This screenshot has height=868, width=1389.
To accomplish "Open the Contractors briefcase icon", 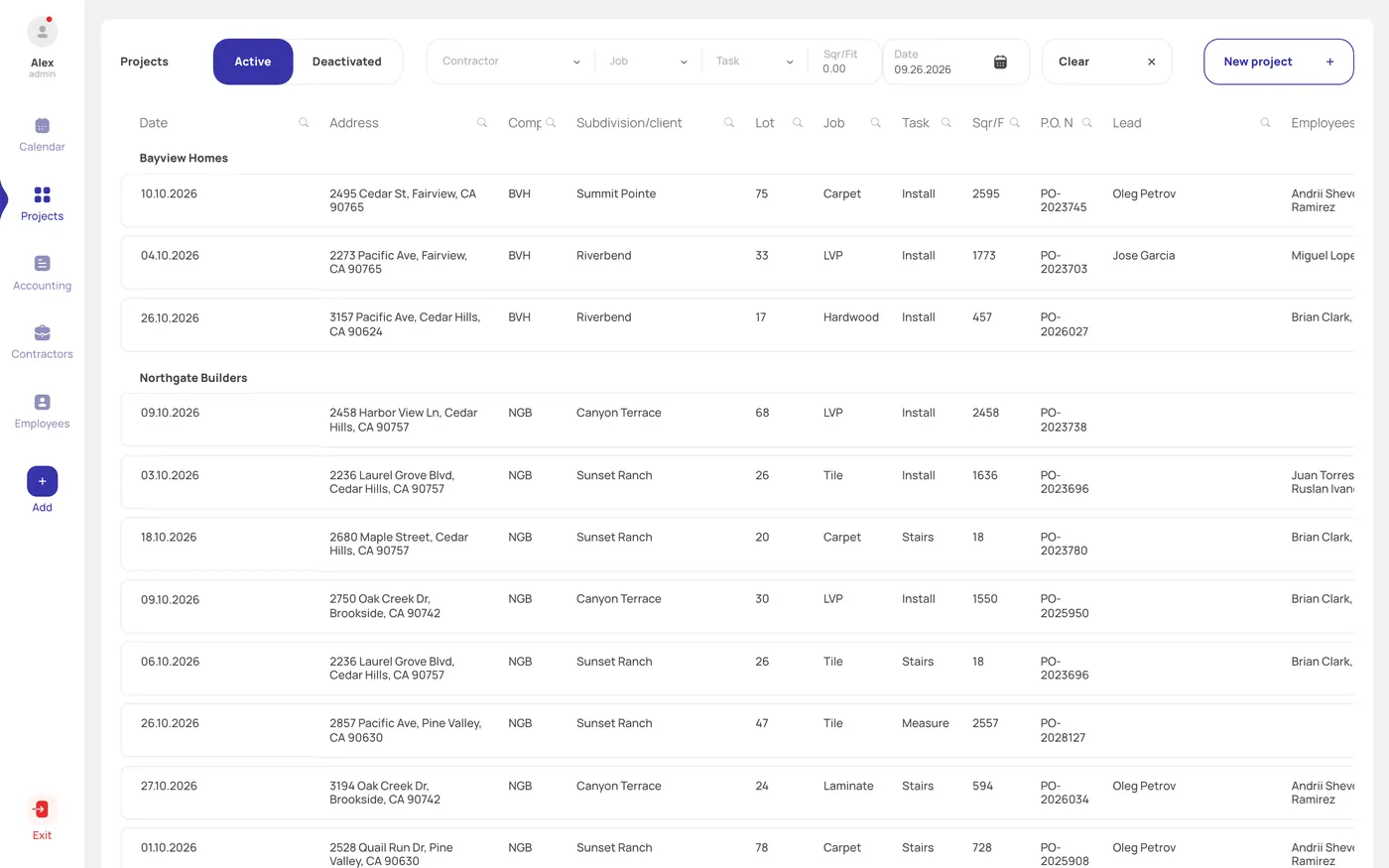I will coord(42,332).
